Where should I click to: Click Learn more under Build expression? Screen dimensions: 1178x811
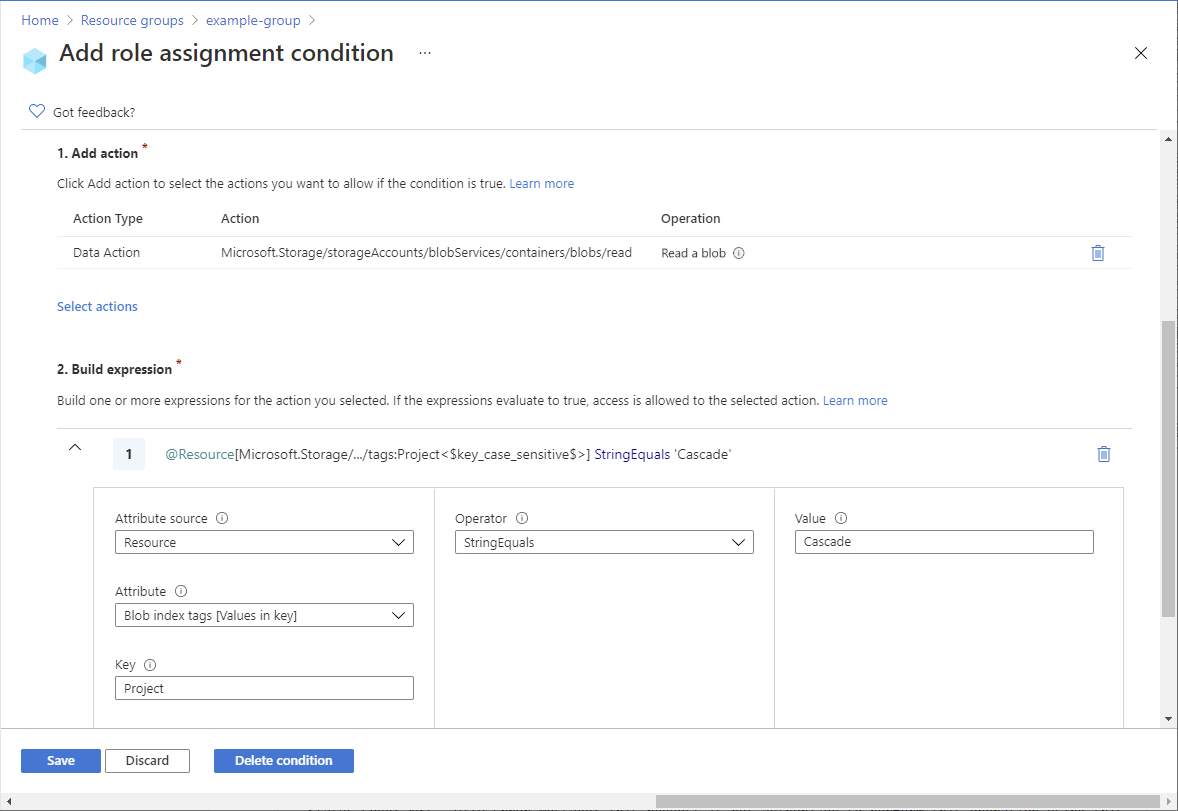pyautogui.click(x=855, y=400)
